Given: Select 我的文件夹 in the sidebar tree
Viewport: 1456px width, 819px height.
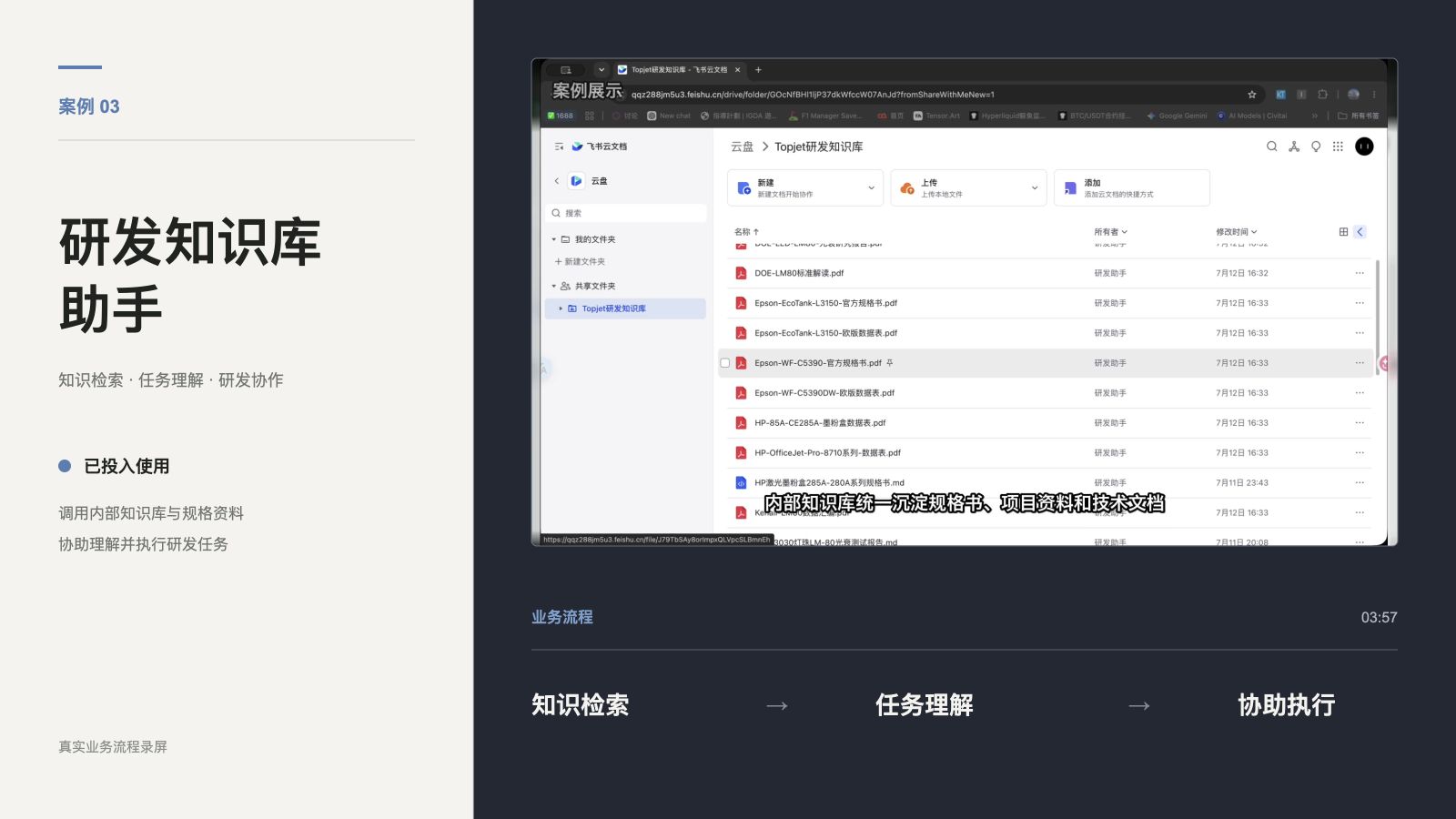Looking at the screenshot, I should pyautogui.click(x=595, y=239).
